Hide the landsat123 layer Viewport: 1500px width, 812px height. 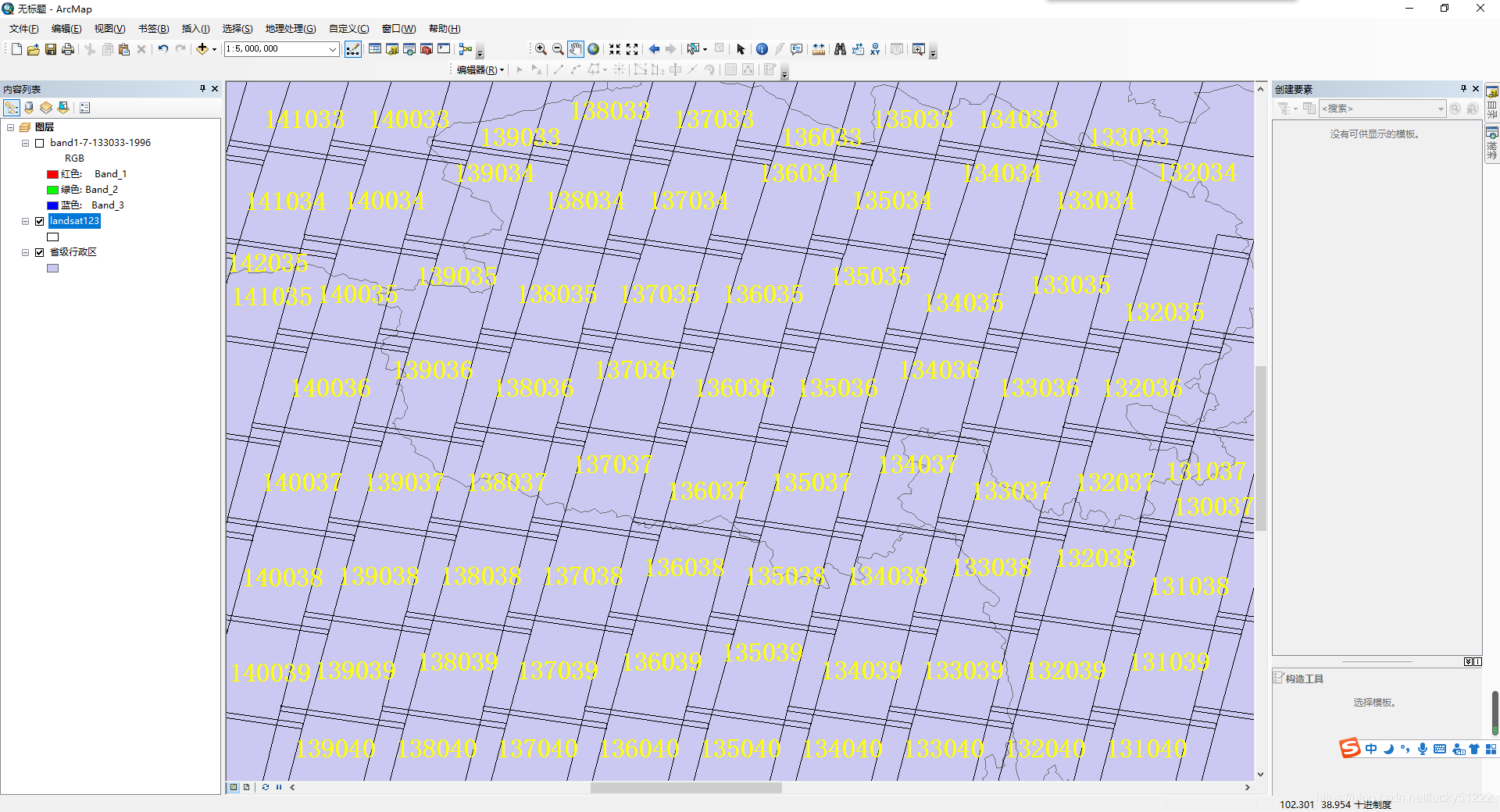pos(38,221)
